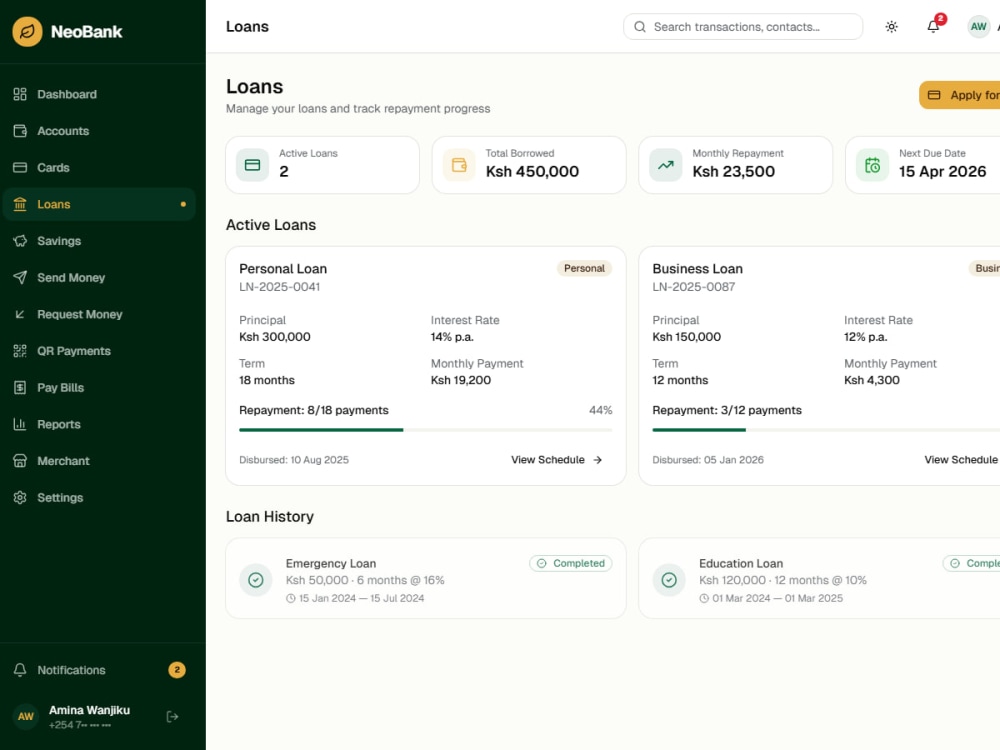Click the Pay Bills receipt icon

(20, 388)
